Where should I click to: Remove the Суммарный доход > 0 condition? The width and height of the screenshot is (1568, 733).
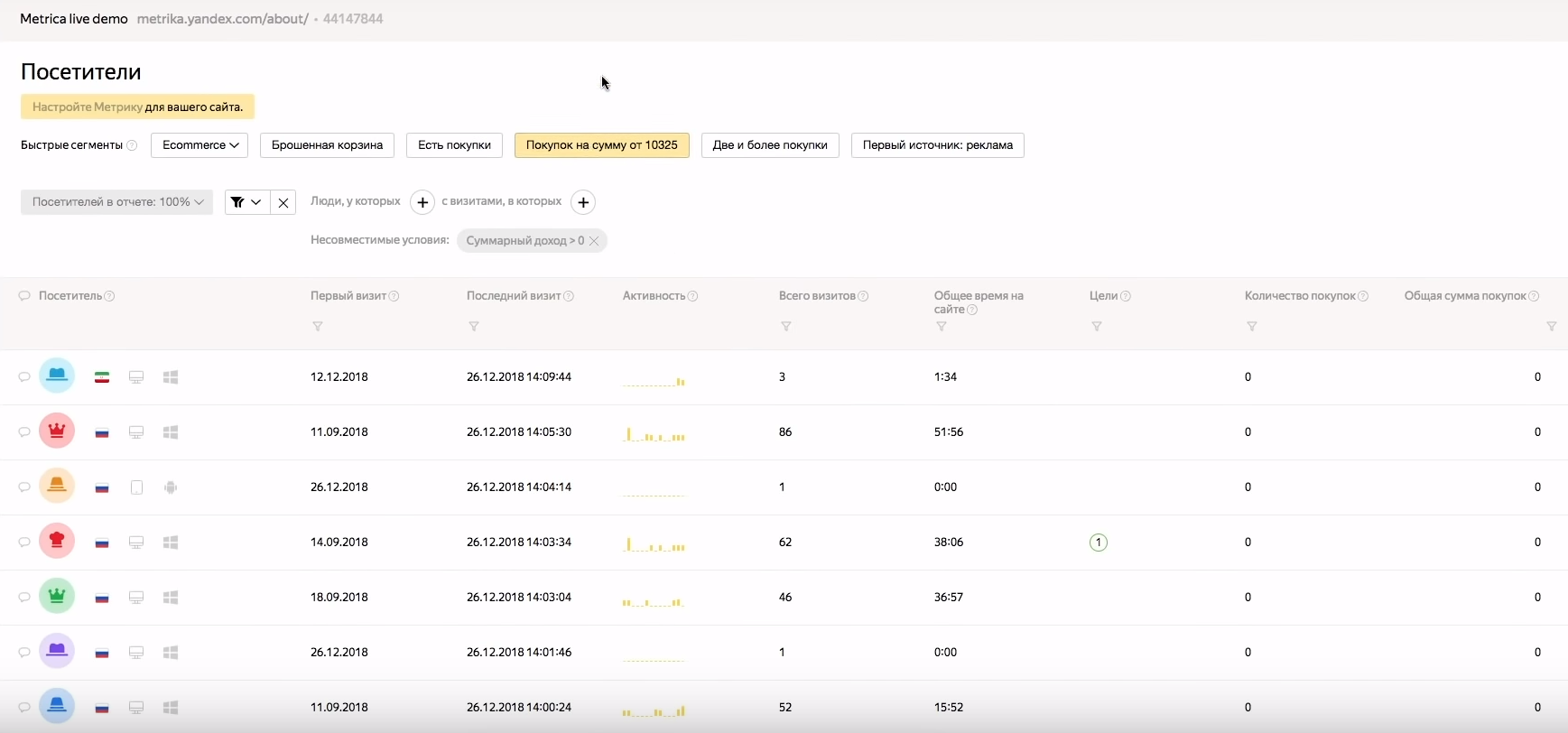594,241
